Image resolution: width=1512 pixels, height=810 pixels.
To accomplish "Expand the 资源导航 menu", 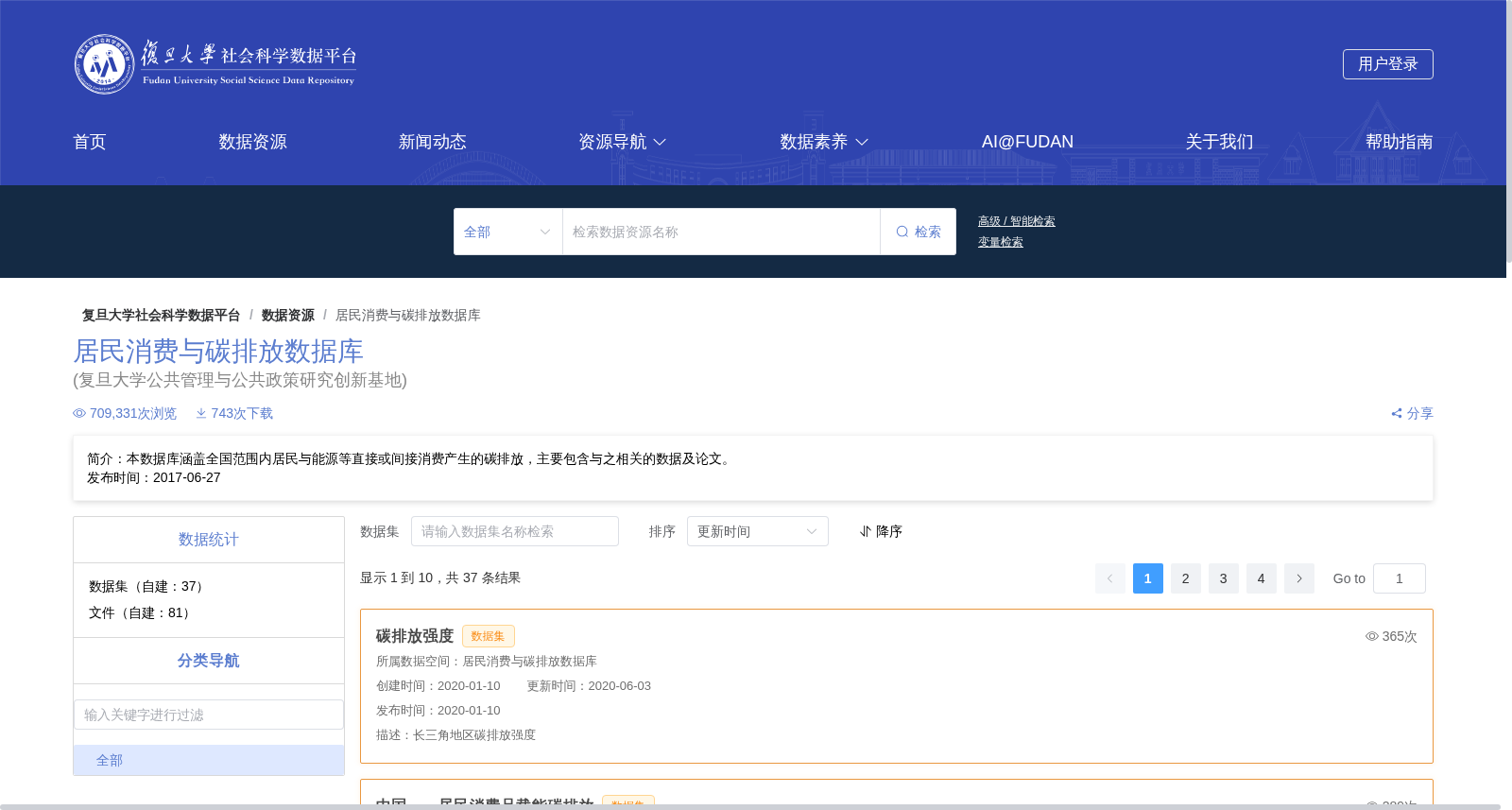I will click(x=623, y=142).
